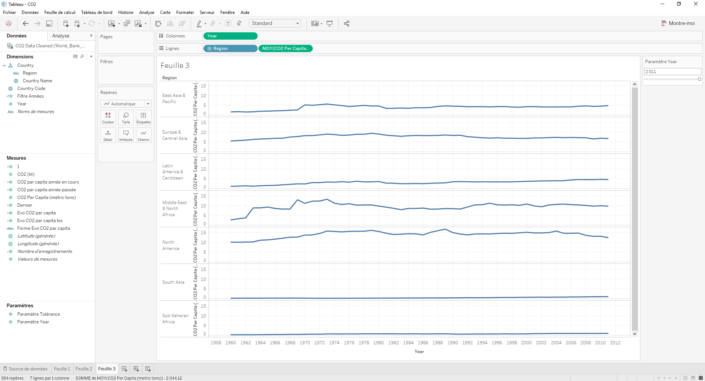Image resolution: width=705 pixels, height=381 pixels.
Task: Open the Couleur marks card
Action: pos(108,118)
